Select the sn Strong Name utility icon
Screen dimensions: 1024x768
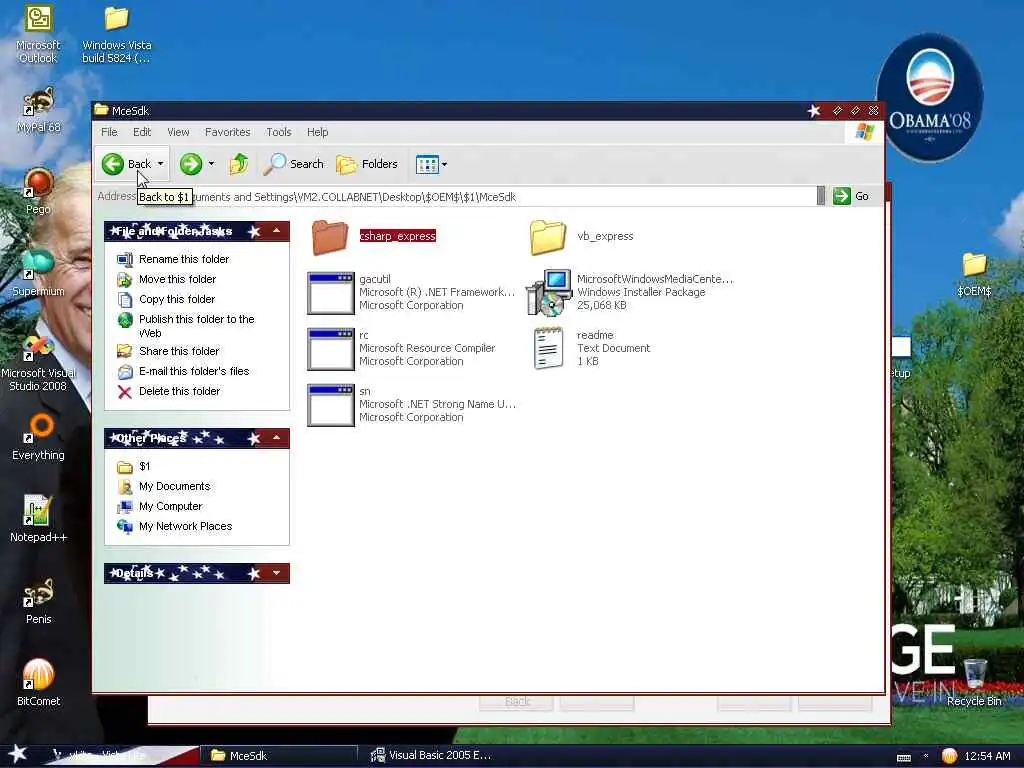pyautogui.click(x=331, y=406)
